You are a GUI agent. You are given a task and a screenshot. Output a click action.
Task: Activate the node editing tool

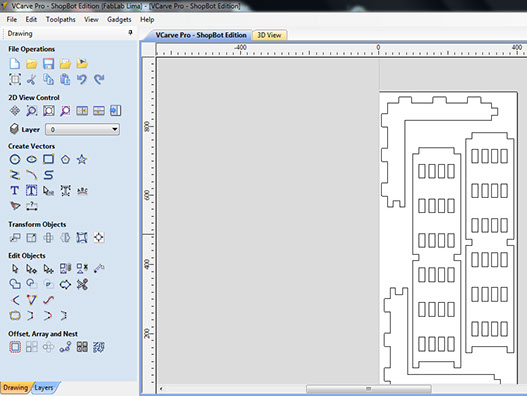point(32,269)
